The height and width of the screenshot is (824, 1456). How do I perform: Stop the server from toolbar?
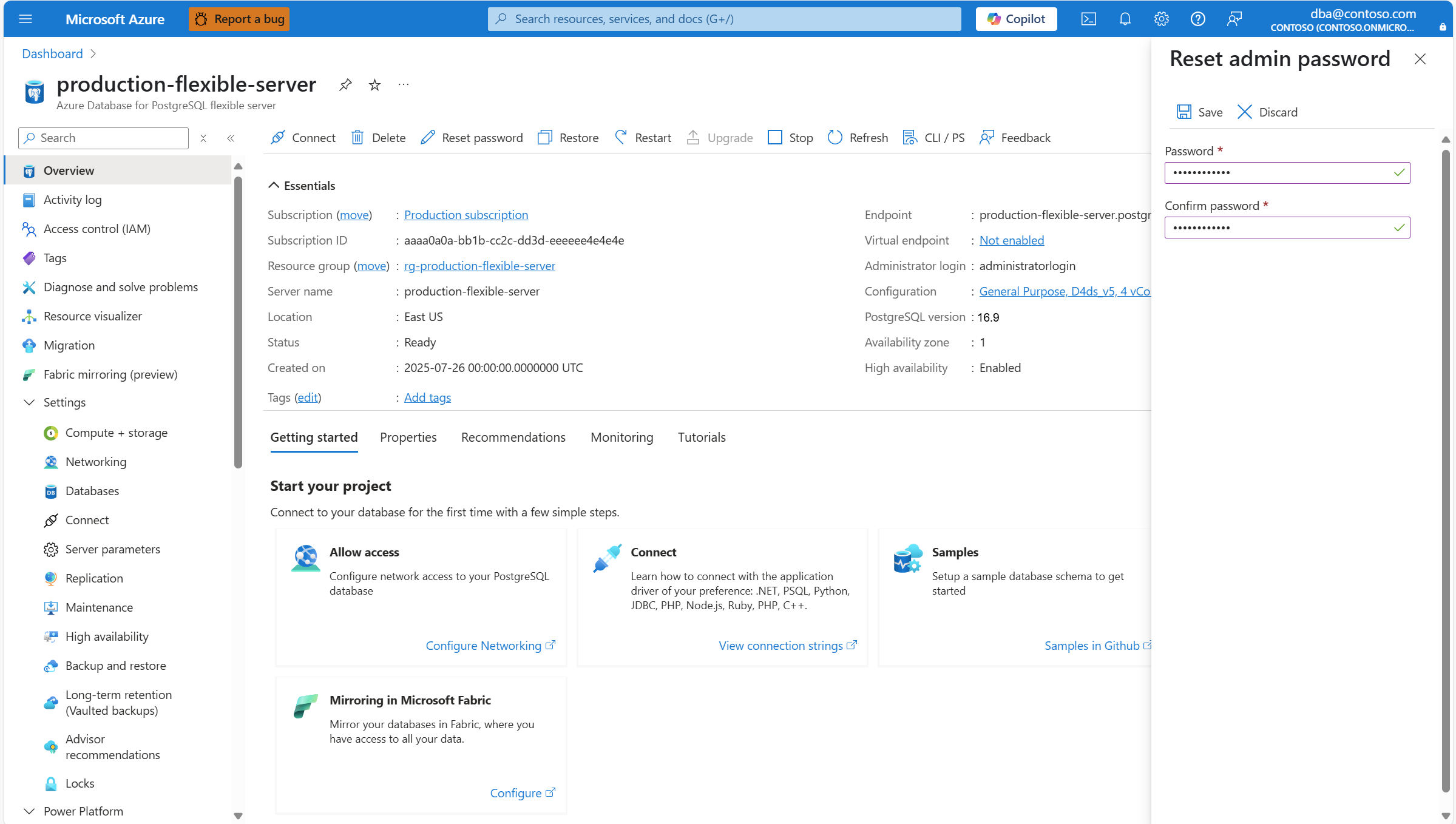[790, 138]
